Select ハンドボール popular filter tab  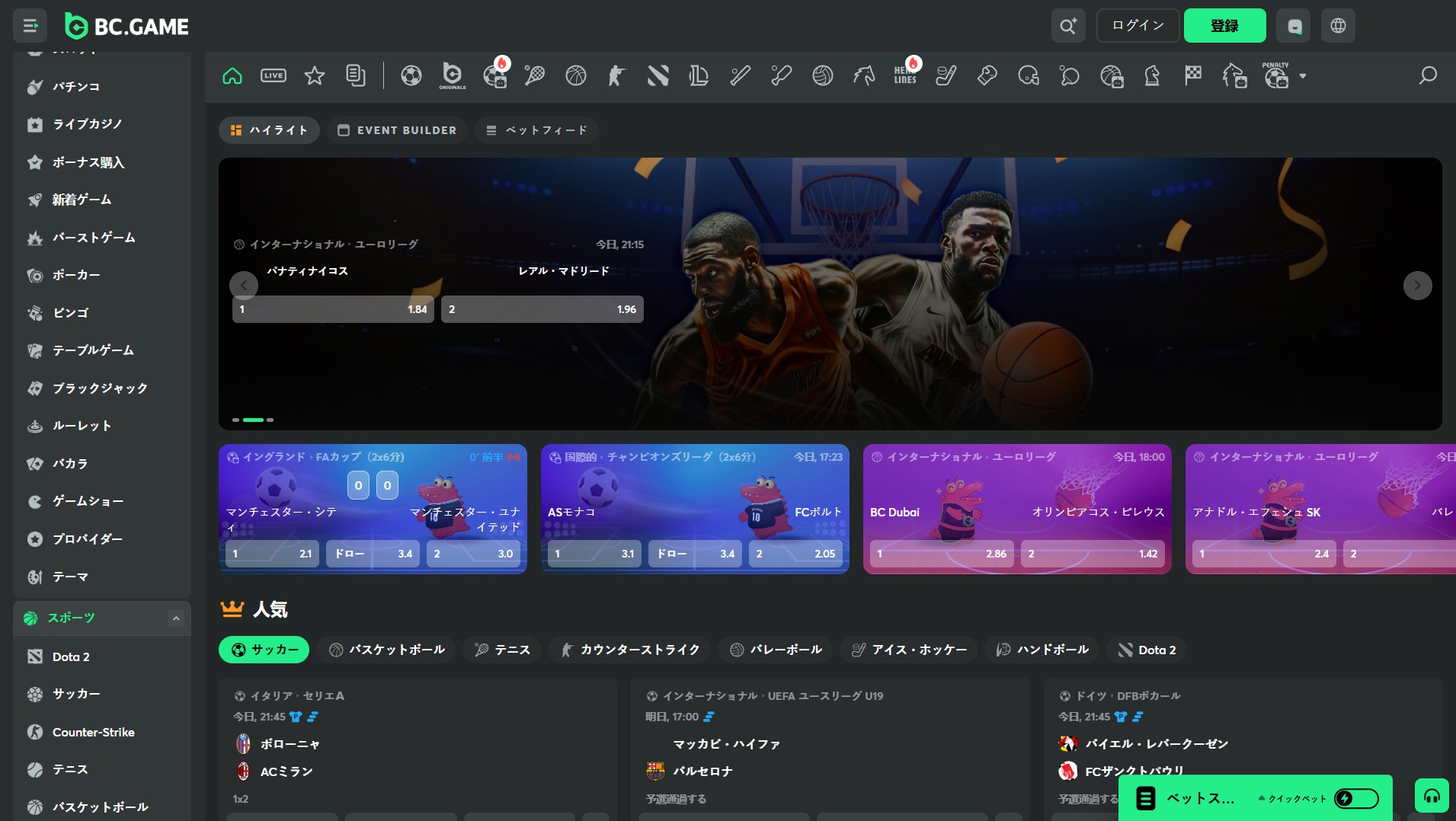(1042, 650)
